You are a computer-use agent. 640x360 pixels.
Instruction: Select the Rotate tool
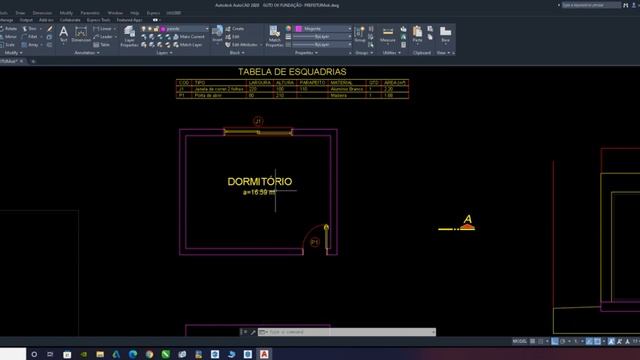(x=9, y=29)
